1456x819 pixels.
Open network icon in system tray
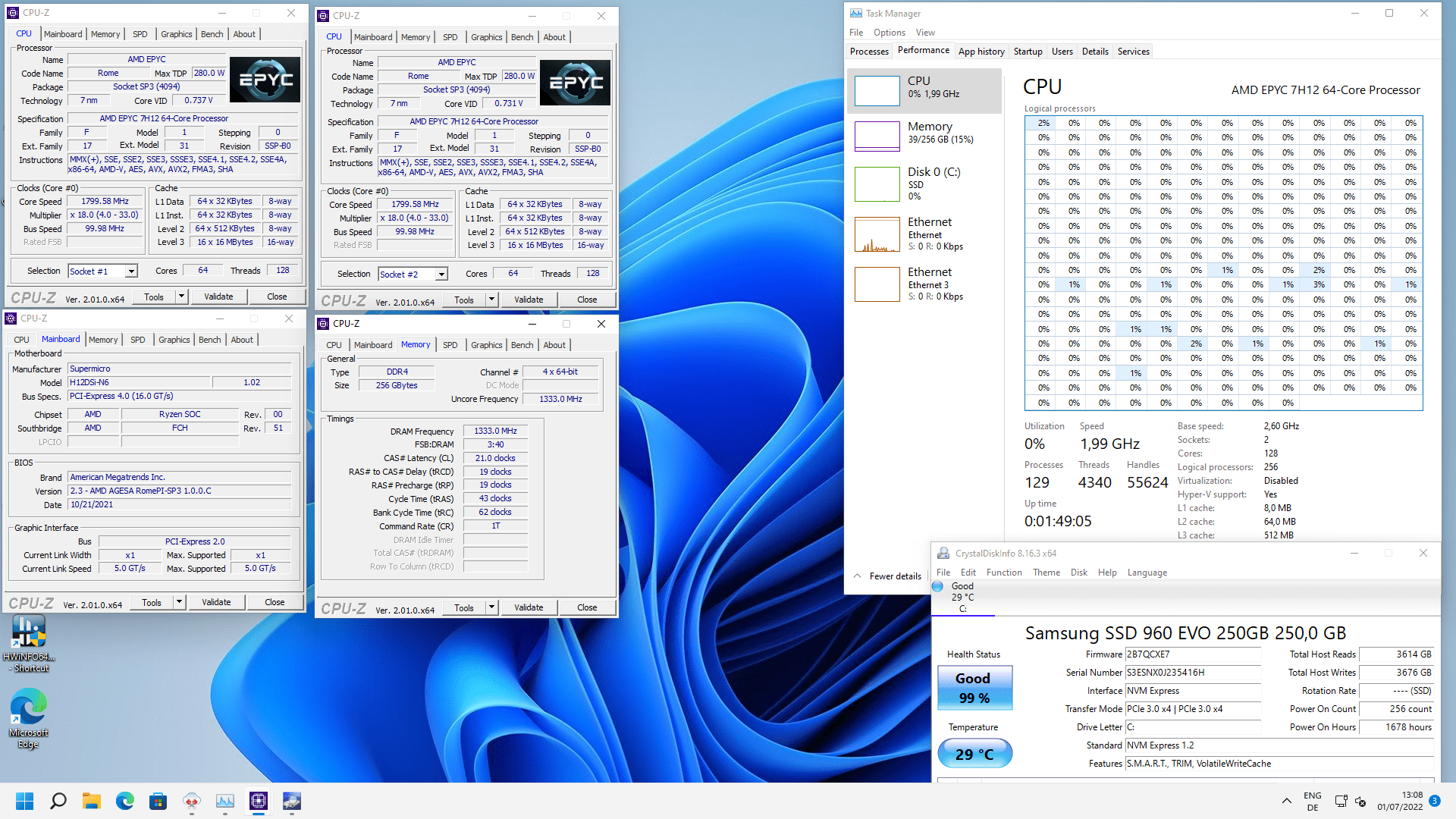(x=1341, y=801)
